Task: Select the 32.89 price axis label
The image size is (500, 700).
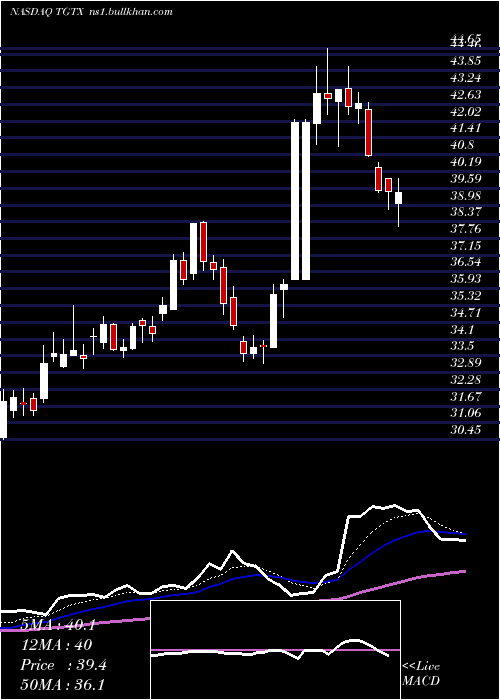Action: coord(464,363)
